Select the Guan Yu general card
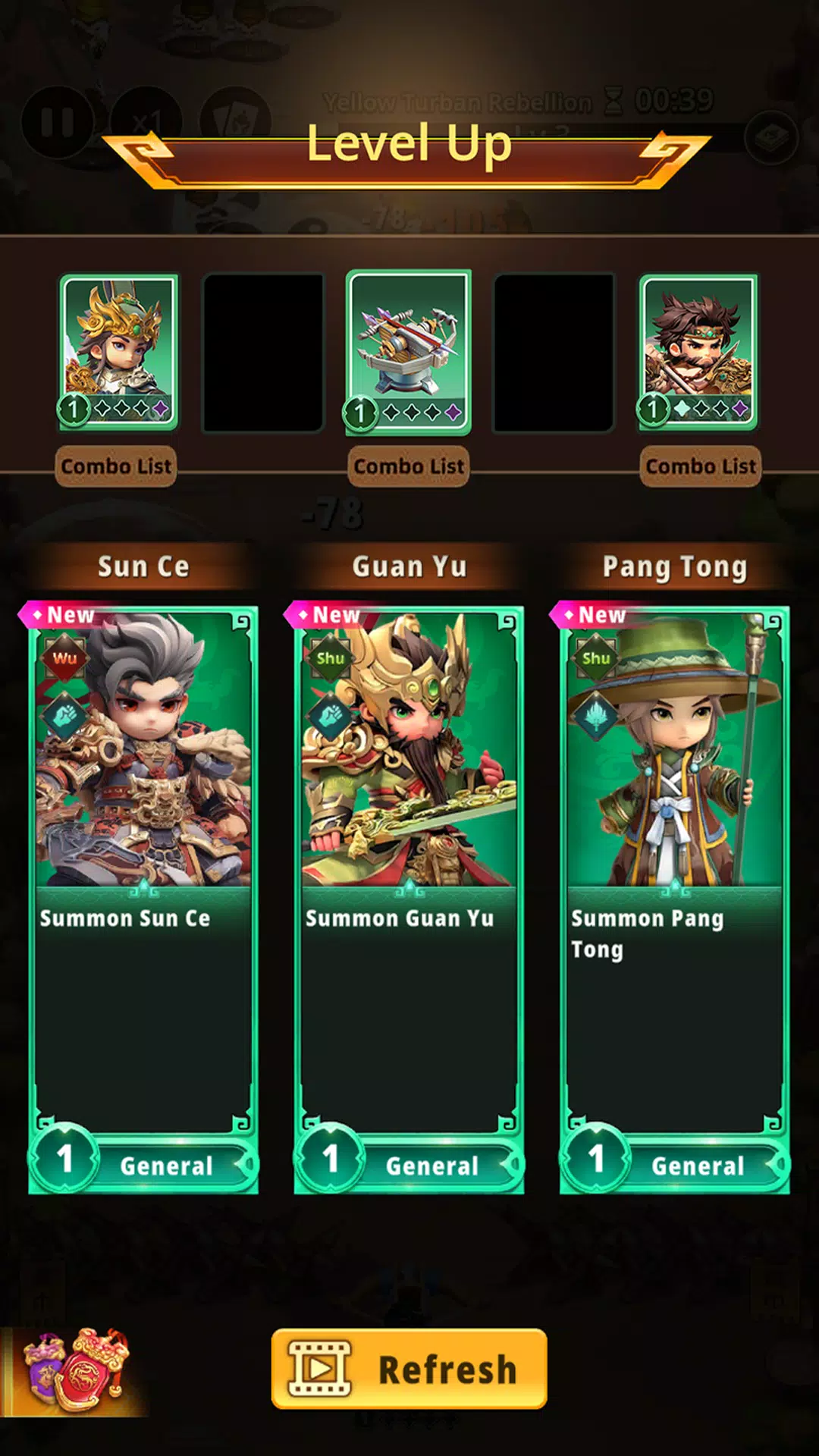The height and width of the screenshot is (1456, 819). (x=409, y=900)
